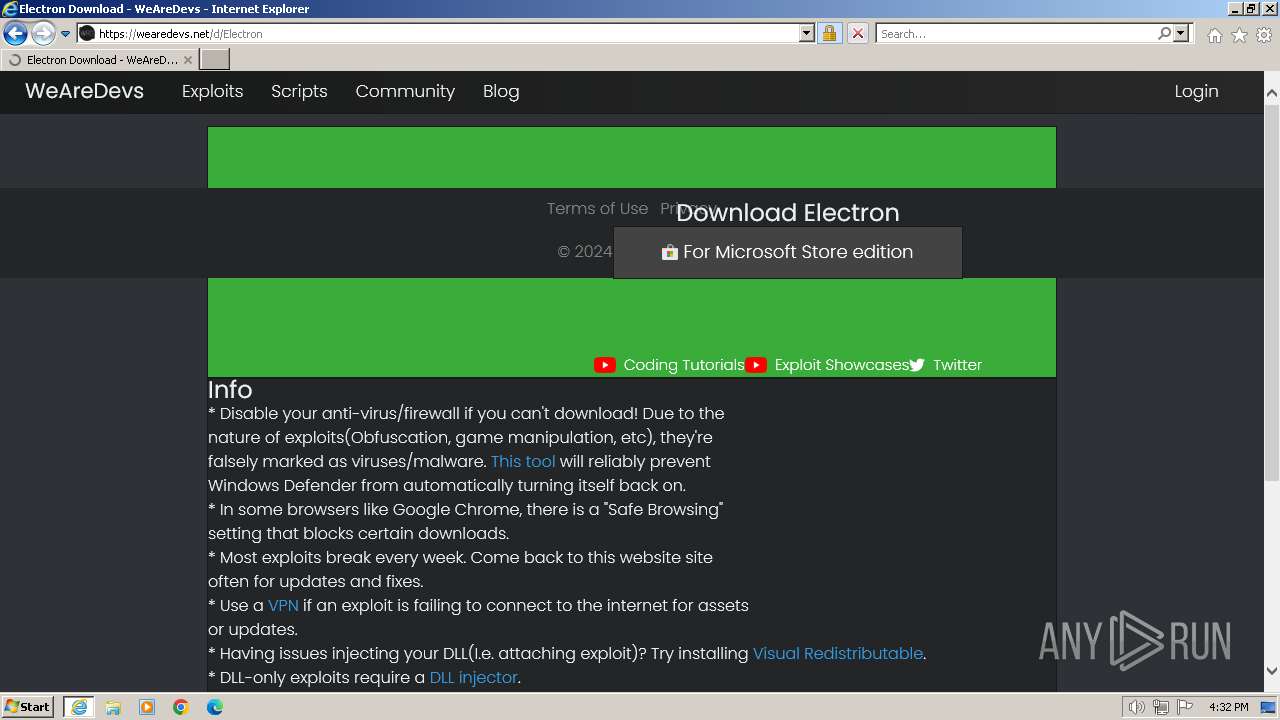The width and height of the screenshot is (1280, 720).
Task: Open the Windows Start button
Action: pos(28,707)
